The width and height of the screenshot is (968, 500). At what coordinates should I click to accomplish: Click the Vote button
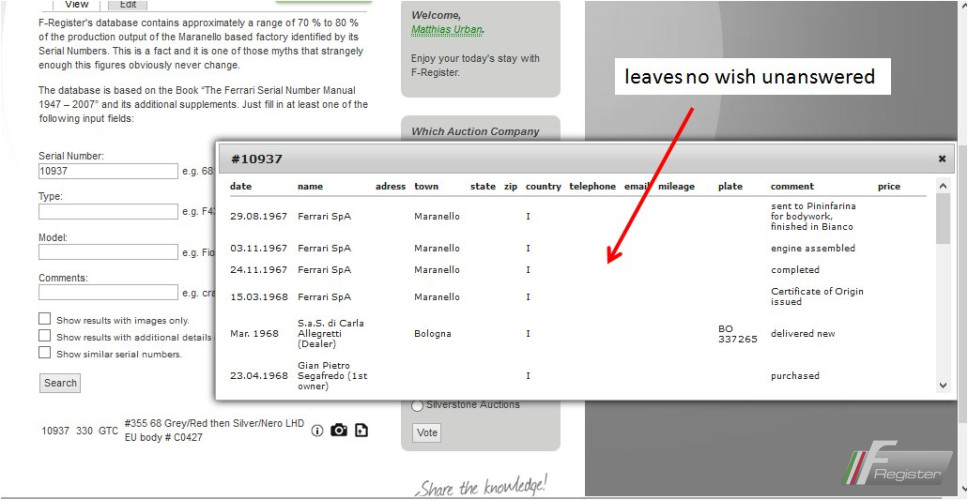pyautogui.click(x=427, y=433)
